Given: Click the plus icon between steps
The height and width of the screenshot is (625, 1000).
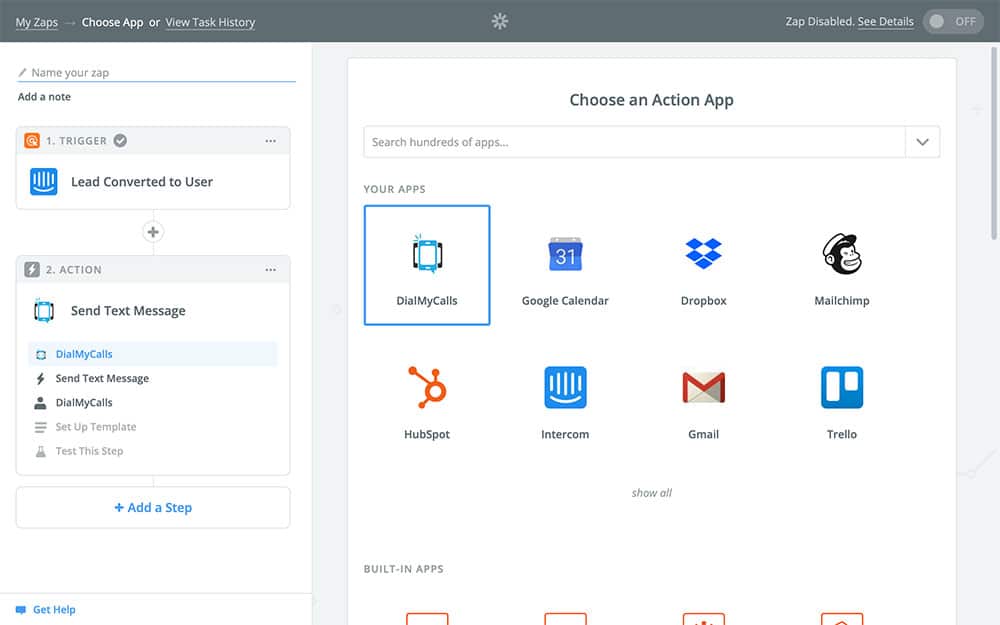Looking at the screenshot, I should pyautogui.click(x=153, y=232).
